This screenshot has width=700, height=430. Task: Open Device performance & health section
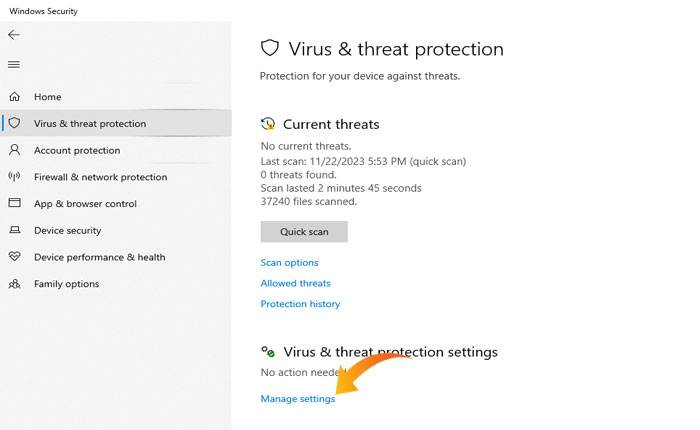pyautogui.click(x=99, y=257)
